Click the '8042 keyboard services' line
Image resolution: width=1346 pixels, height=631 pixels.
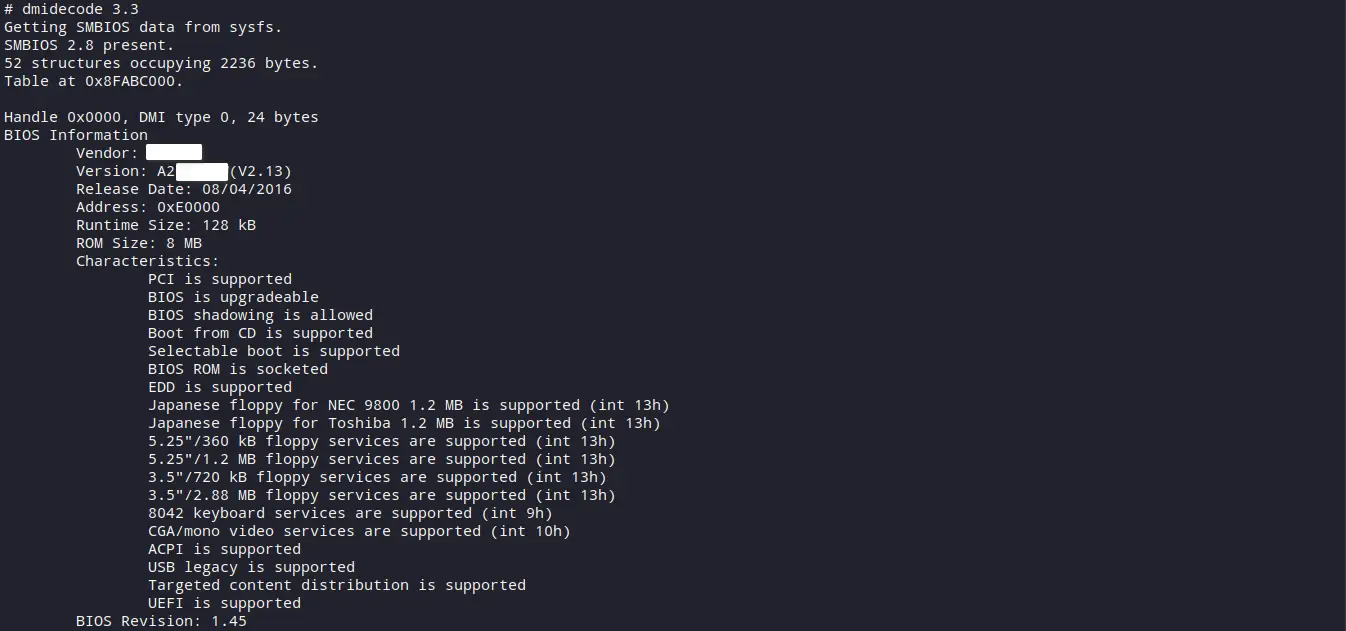(350, 513)
